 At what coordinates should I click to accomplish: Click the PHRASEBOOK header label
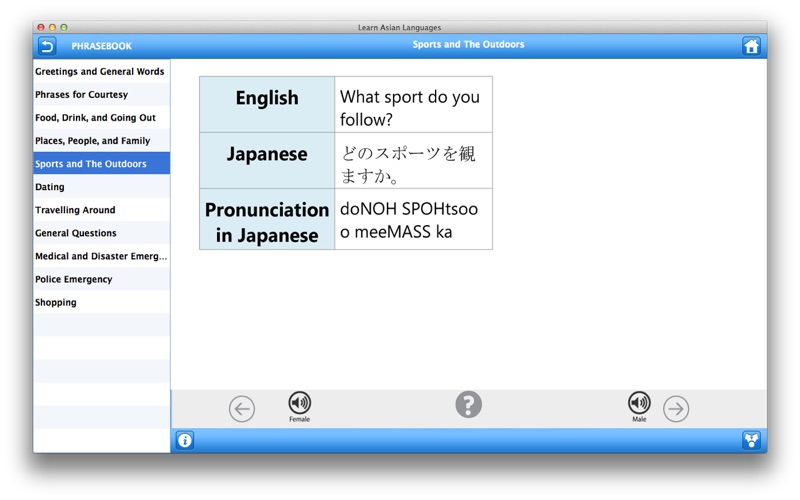tap(102, 46)
